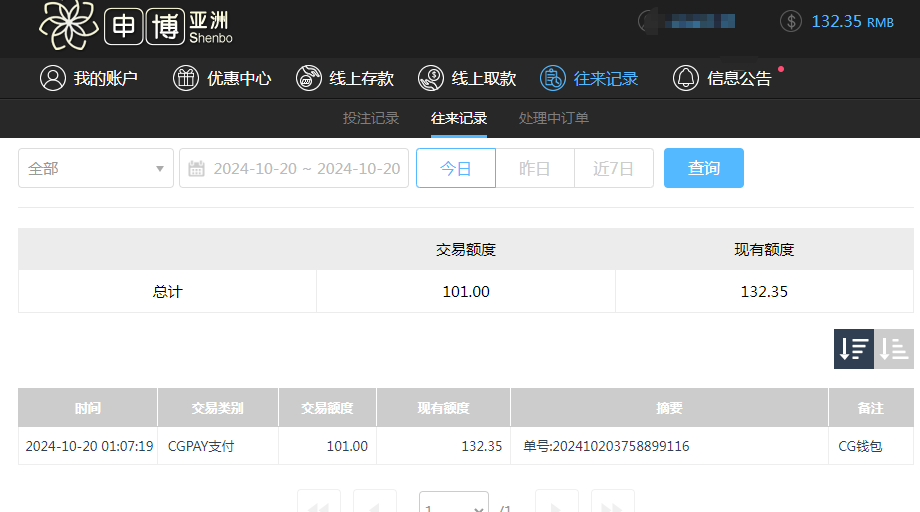Viewport: 920px width, 512px height.
Task: Select the 今日 date filter
Action: (456, 168)
